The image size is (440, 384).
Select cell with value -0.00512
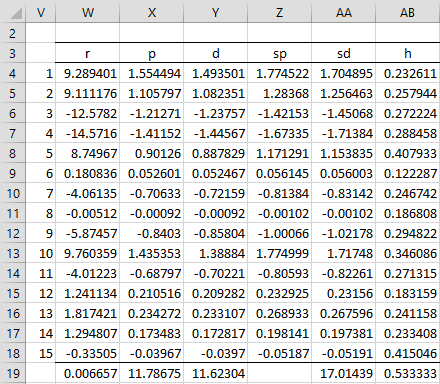tap(88, 213)
